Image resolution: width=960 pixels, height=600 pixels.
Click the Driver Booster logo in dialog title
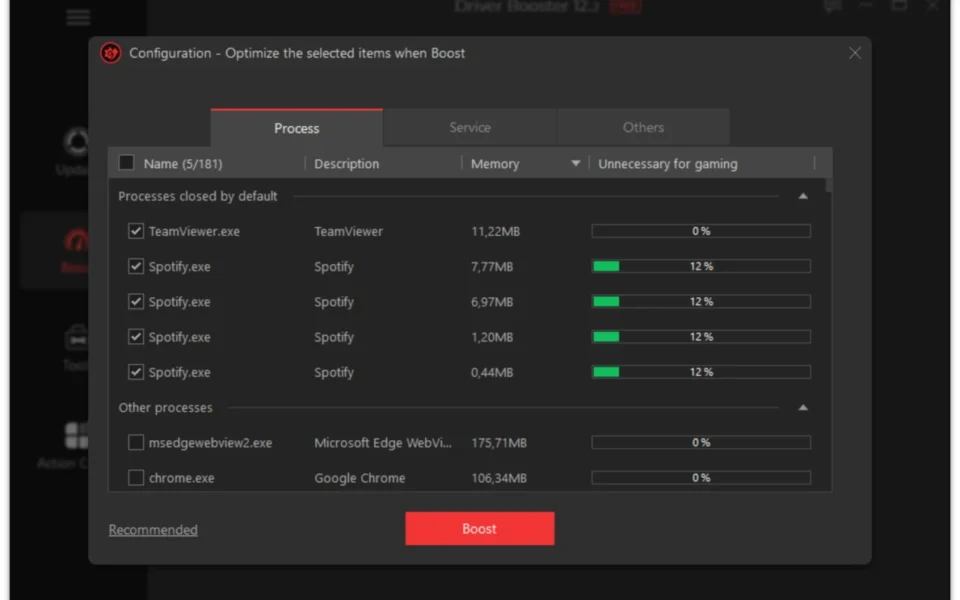[111, 53]
